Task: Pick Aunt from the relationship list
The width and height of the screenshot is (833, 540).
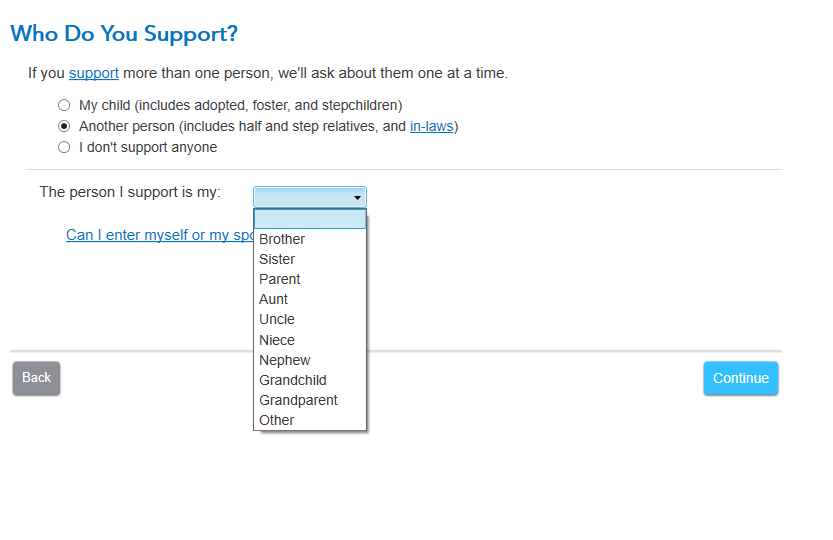Action: tap(273, 299)
